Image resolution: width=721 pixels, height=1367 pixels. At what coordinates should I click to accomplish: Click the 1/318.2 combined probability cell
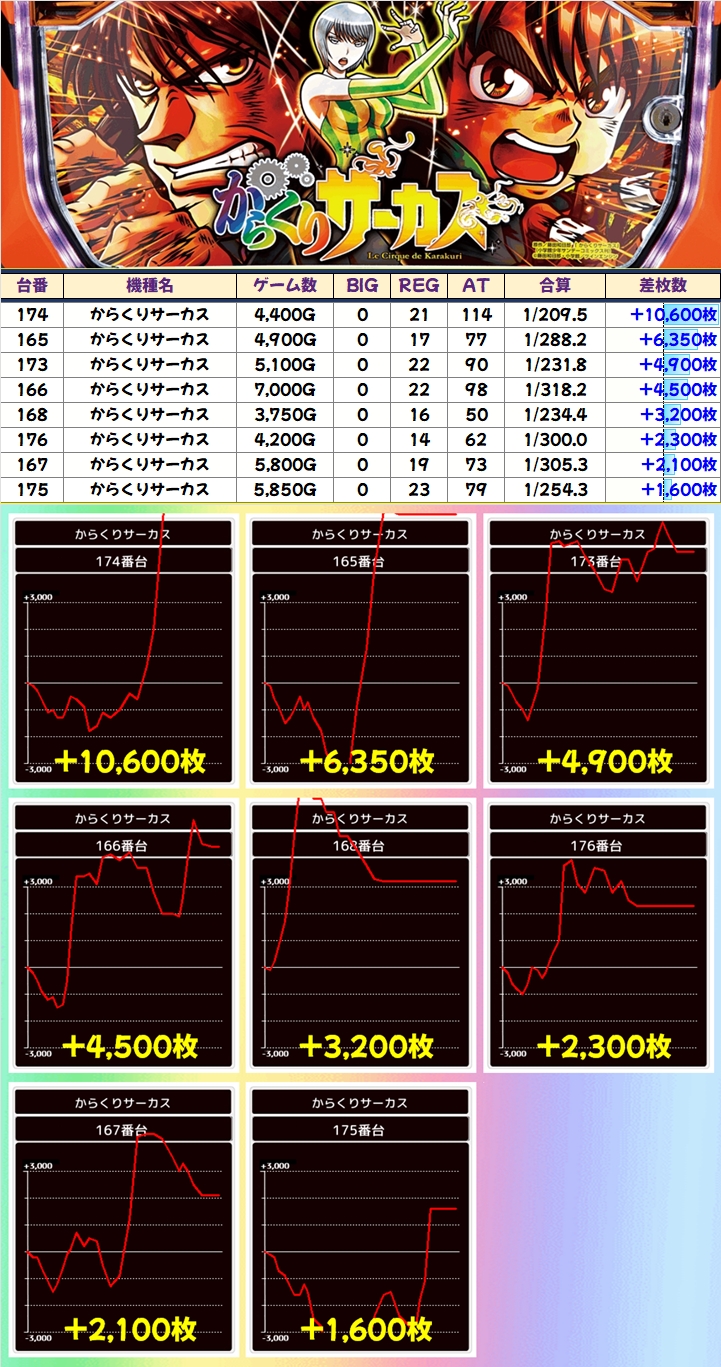click(x=554, y=389)
